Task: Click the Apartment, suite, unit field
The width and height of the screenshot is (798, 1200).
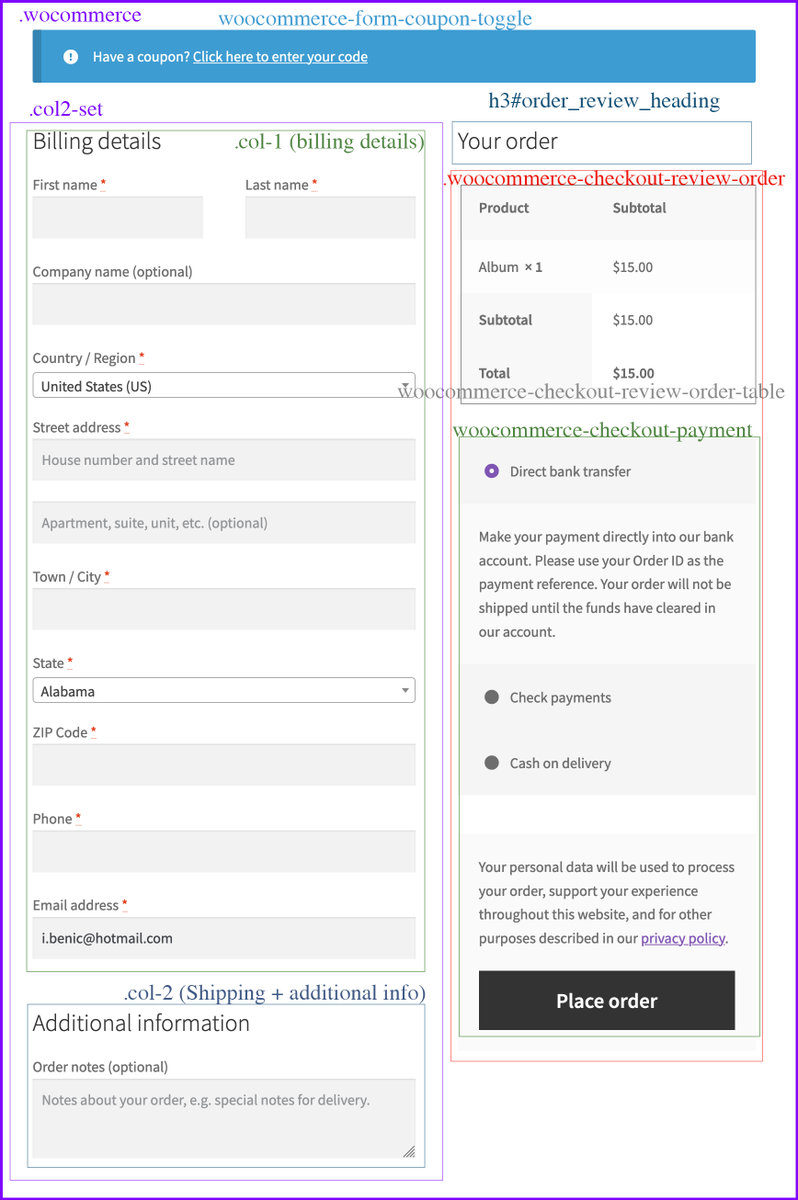Action: point(224,523)
